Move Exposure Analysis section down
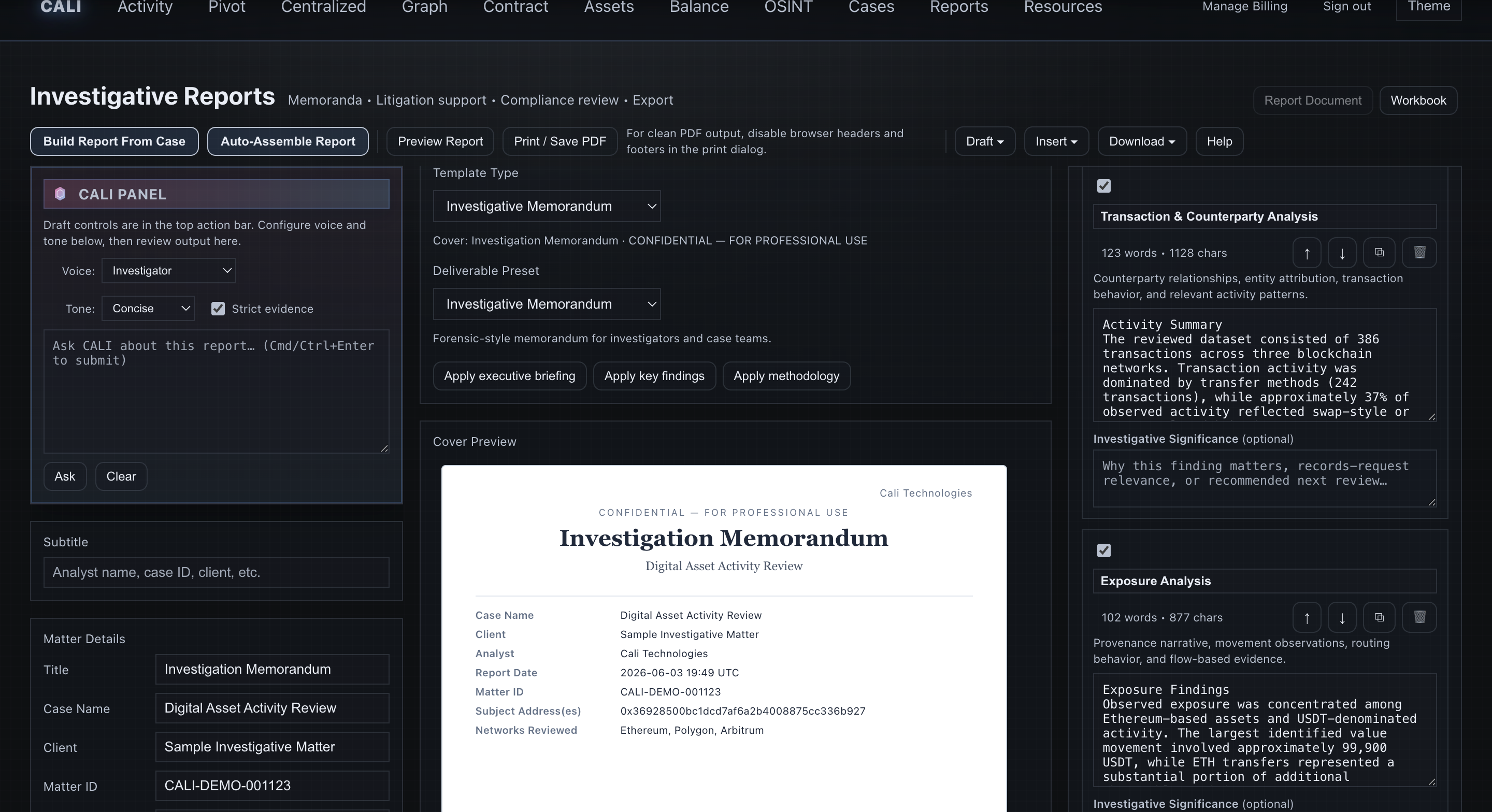Screen dimensions: 1492x812 pos(1342,617)
